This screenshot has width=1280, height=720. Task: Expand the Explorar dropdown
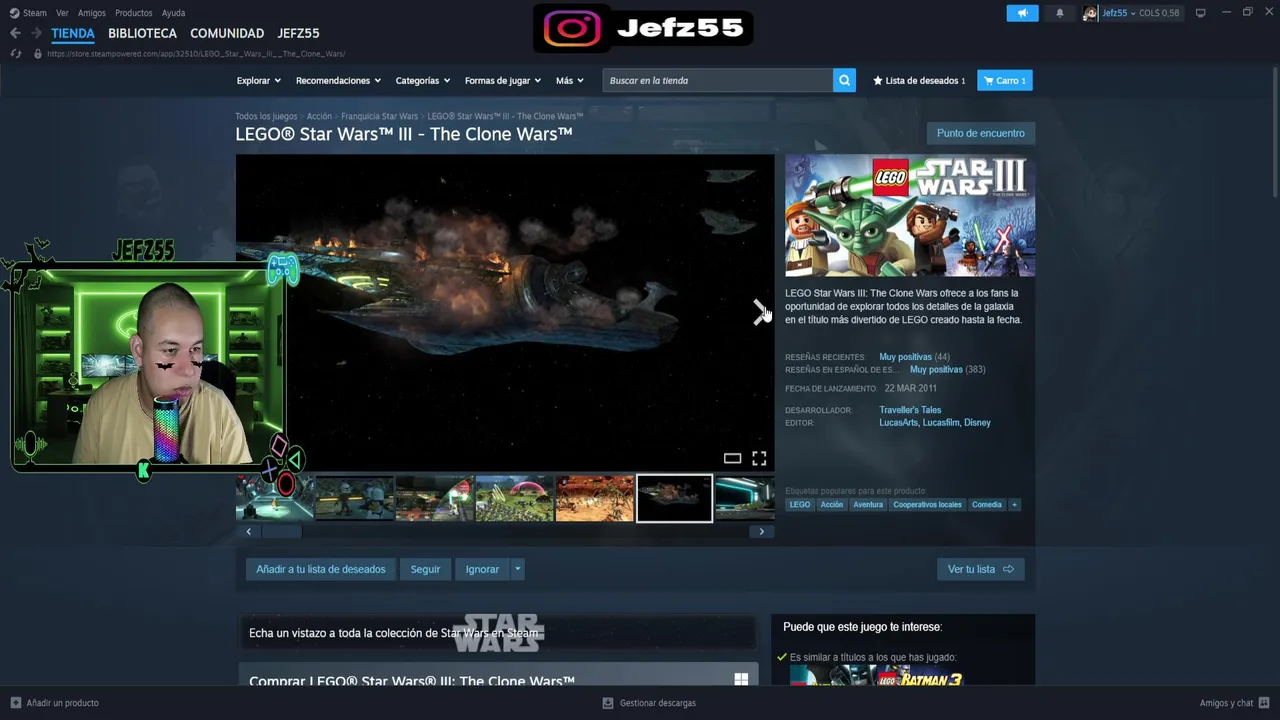(x=258, y=80)
